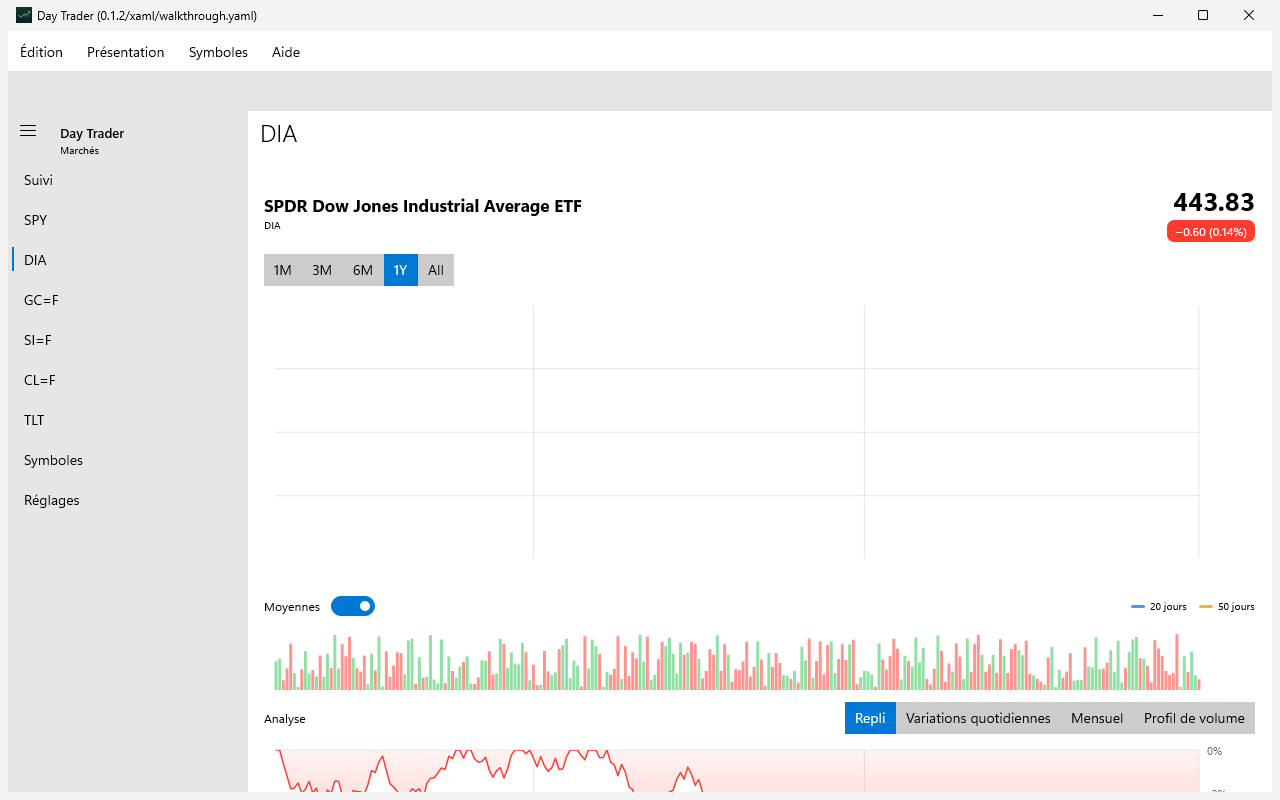
Task: Select CL=F in the sidebar
Action: pyautogui.click(x=128, y=380)
